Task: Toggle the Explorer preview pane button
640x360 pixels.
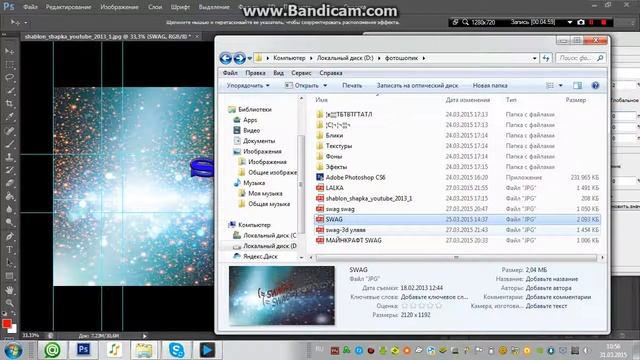Action: [x=577, y=85]
